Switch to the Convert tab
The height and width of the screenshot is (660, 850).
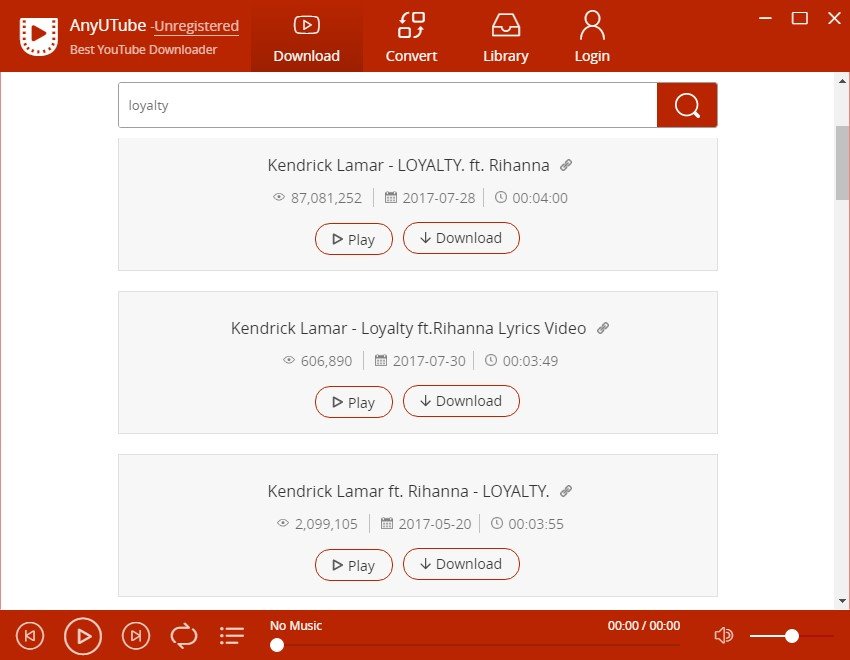pyautogui.click(x=411, y=38)
